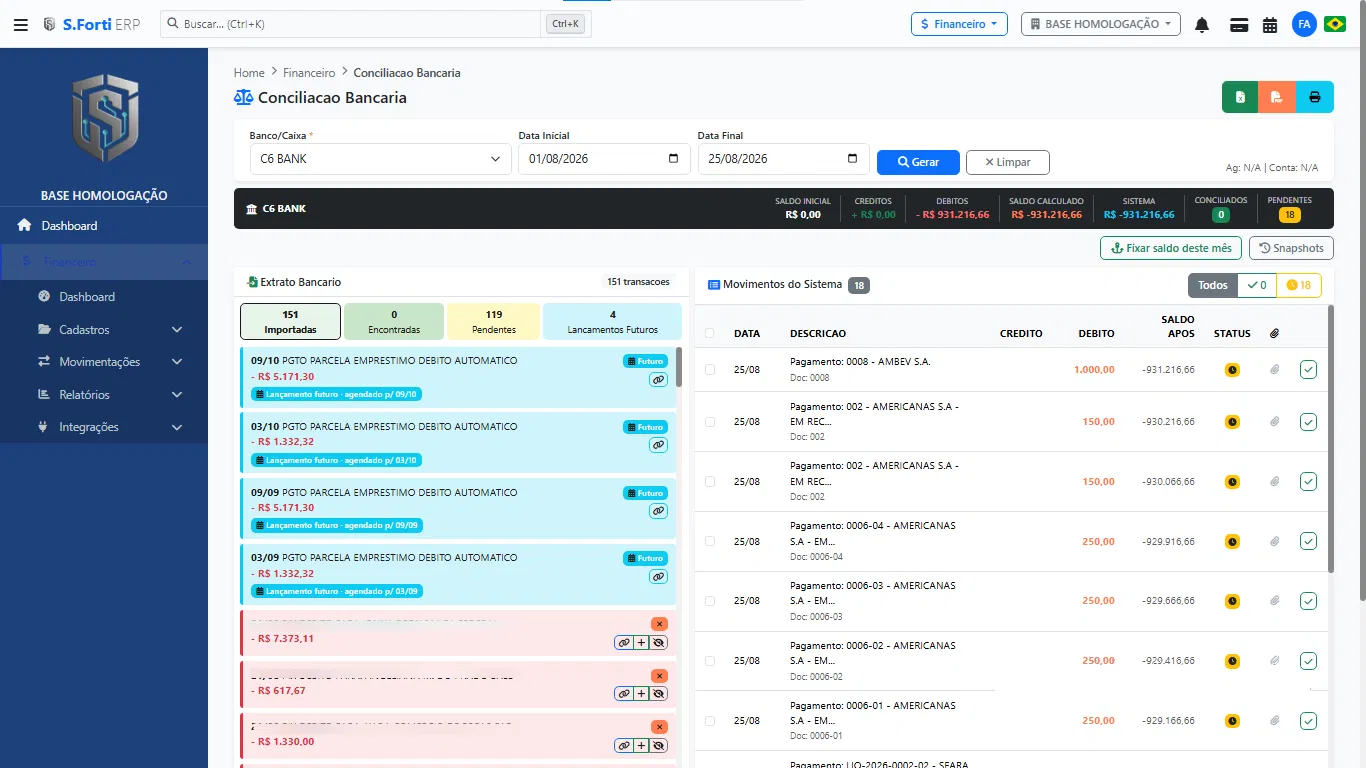Click the Brazil flag language icon

pos(1334,24)
